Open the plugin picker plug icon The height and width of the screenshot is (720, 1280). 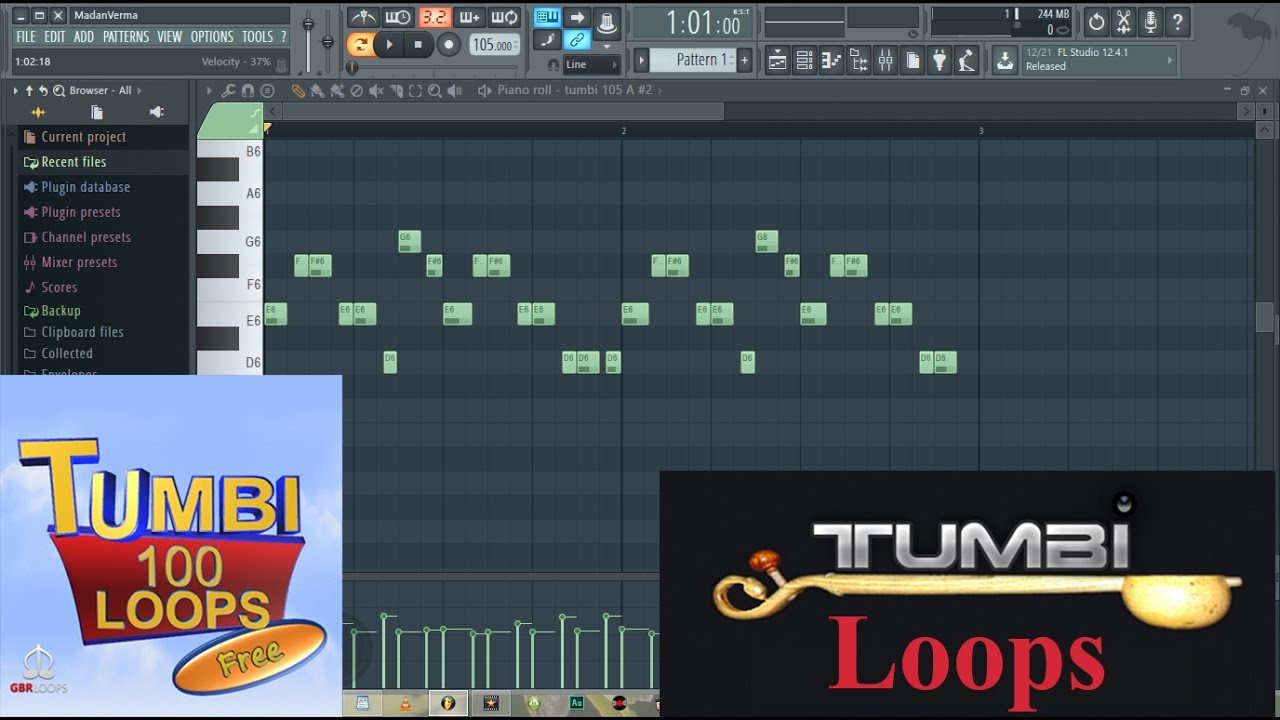939,60
